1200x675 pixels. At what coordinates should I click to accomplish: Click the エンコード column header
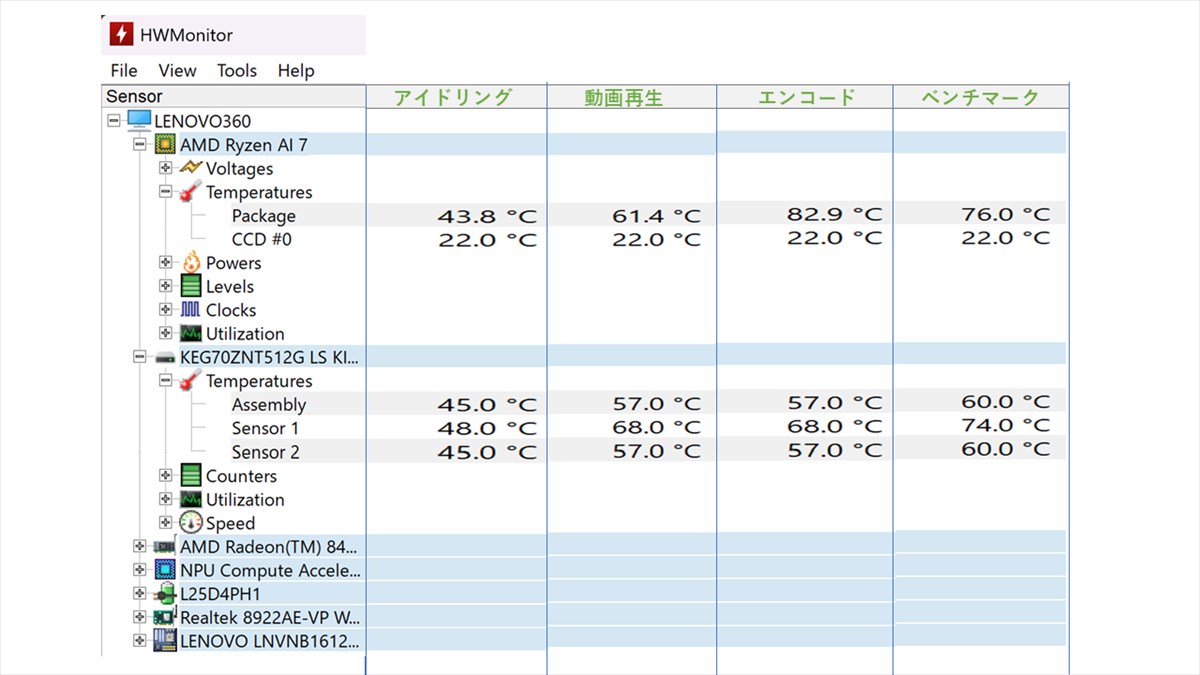[807, 97]
